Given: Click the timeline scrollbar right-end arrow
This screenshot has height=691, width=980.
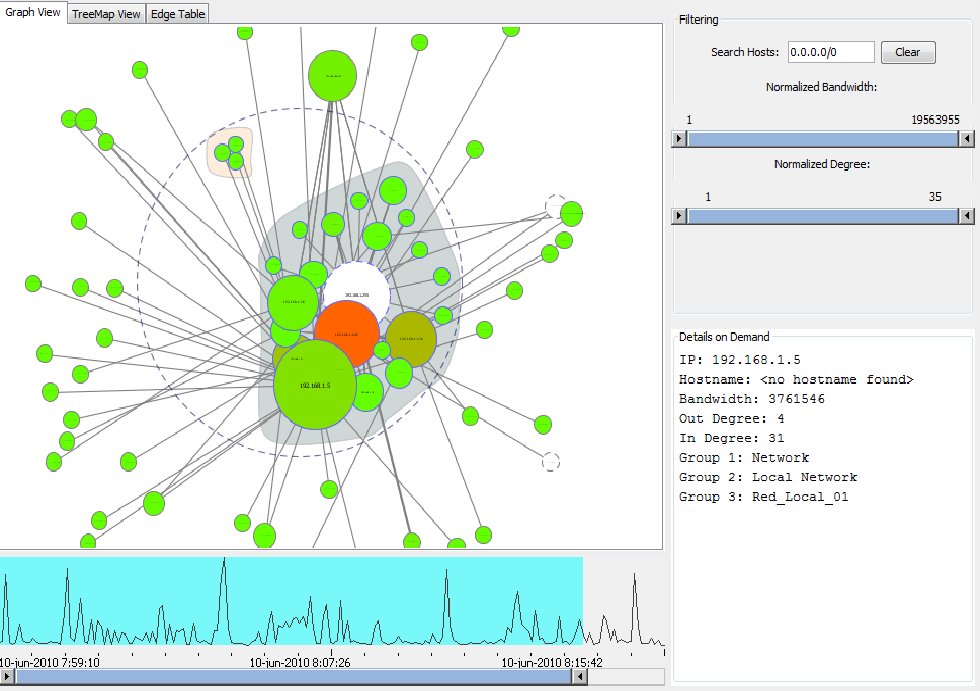Looking at the screenshot, I should (x=579, y=677).
